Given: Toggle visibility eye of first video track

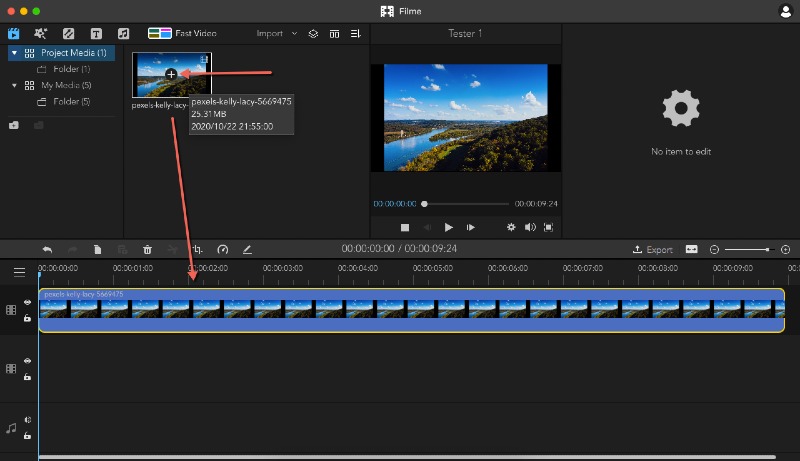Looking at the screenshot, I should (28, 302).
